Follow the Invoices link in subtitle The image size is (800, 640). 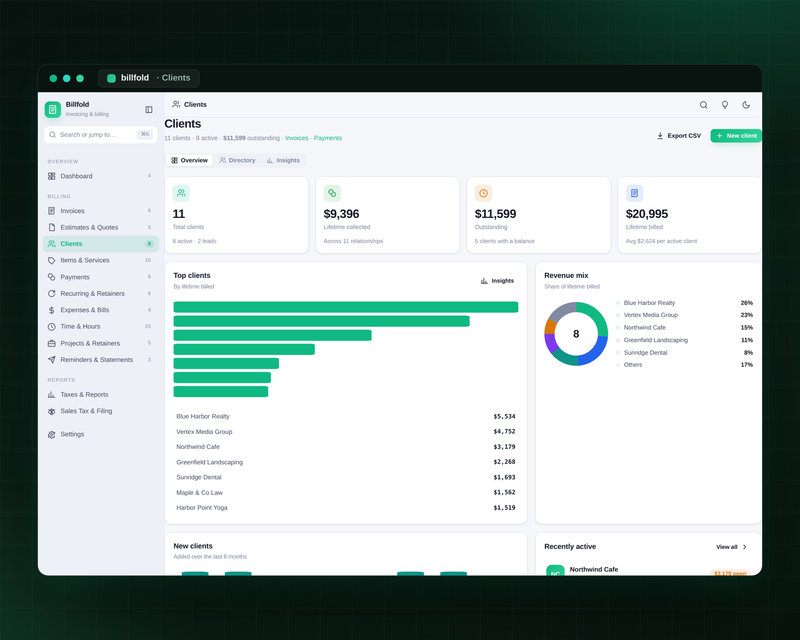(x=296, y=138)
